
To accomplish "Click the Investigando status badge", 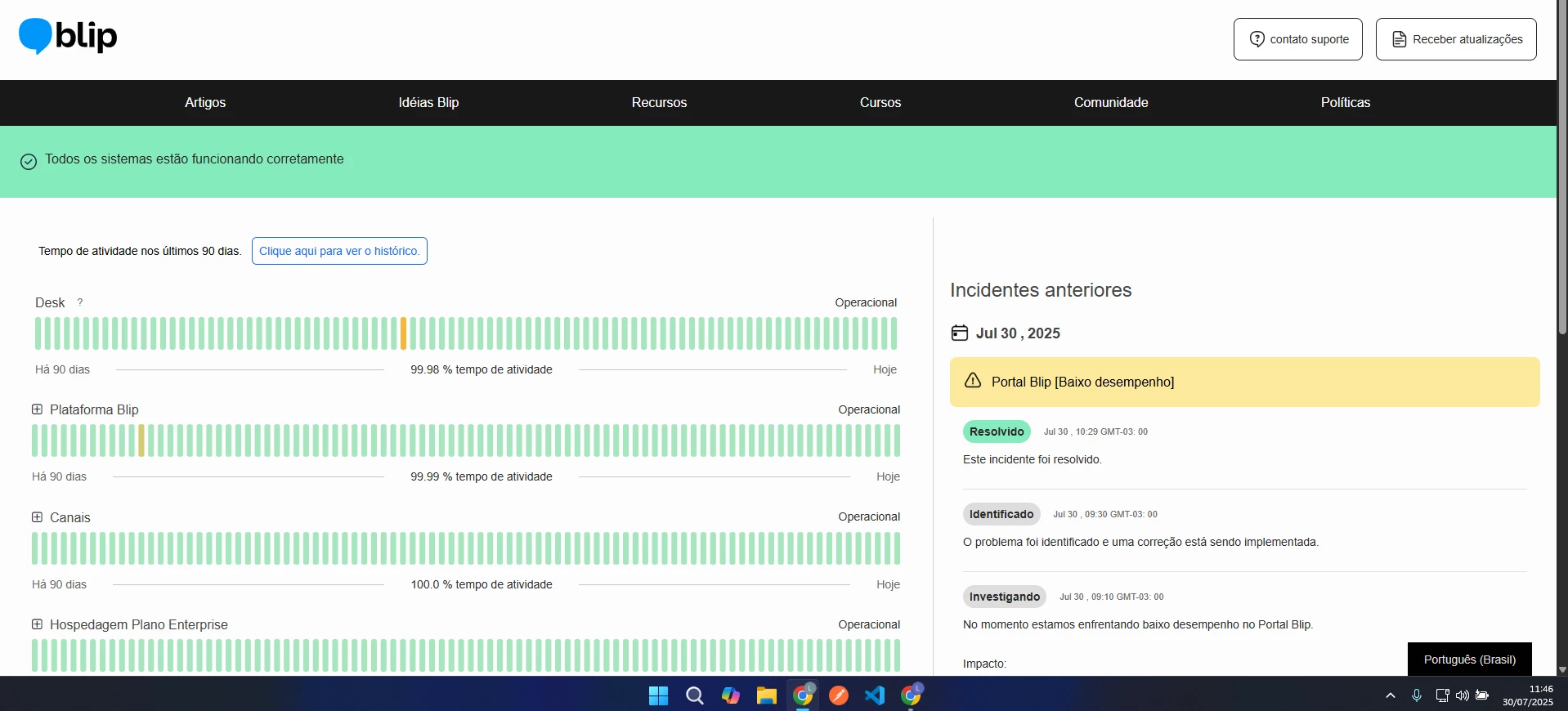I will pyautogui.click(x=1005, y=597).
